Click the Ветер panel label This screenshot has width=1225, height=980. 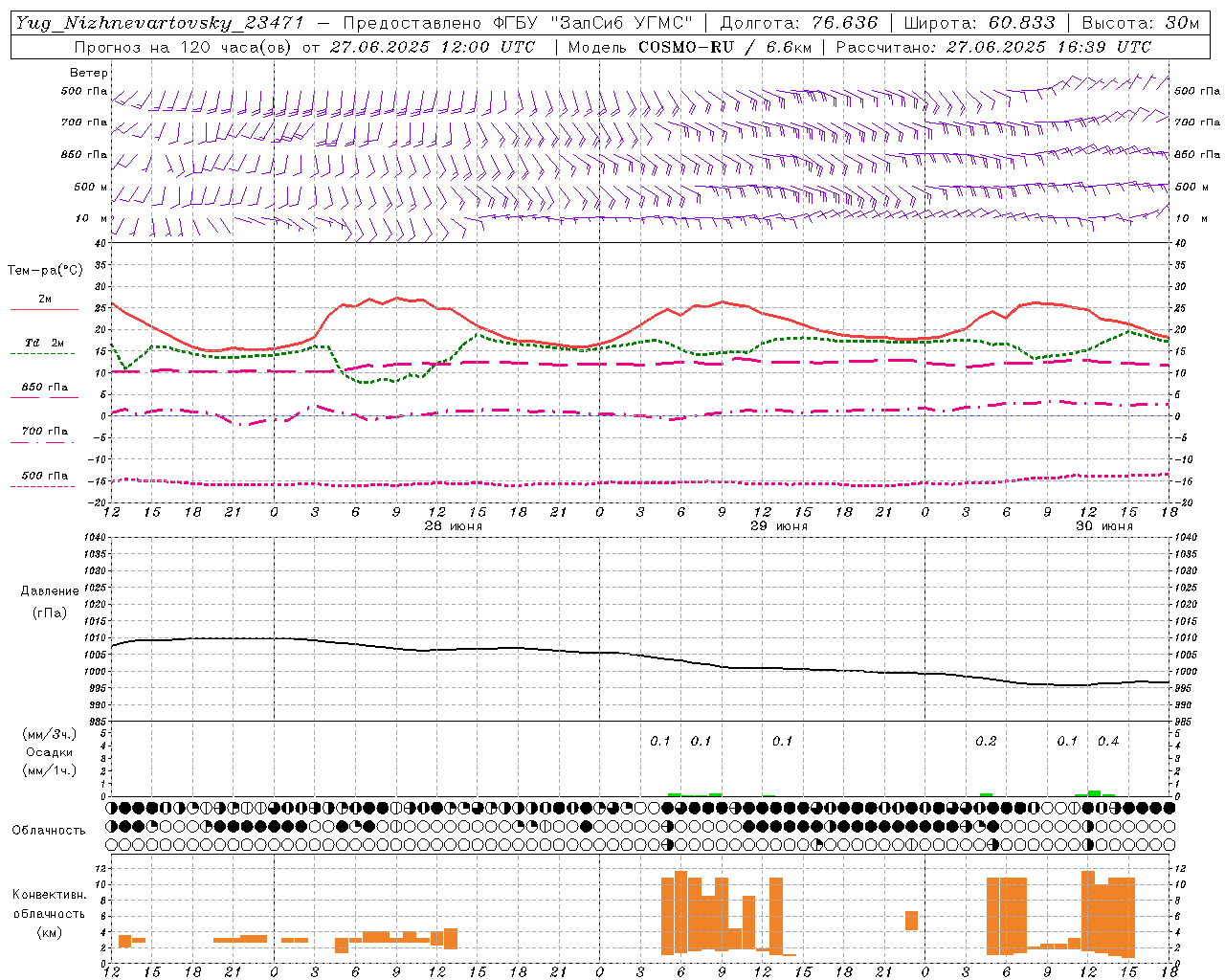coord(88,73)
